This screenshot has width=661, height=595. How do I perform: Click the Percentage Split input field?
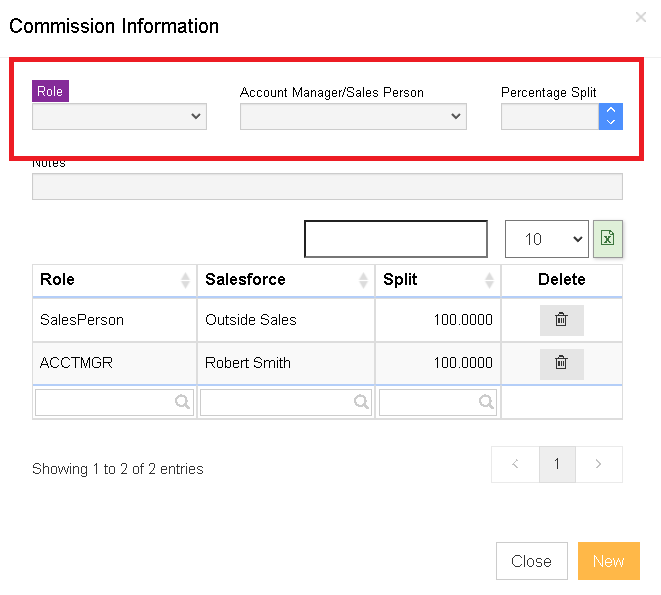tap(550, 116)
